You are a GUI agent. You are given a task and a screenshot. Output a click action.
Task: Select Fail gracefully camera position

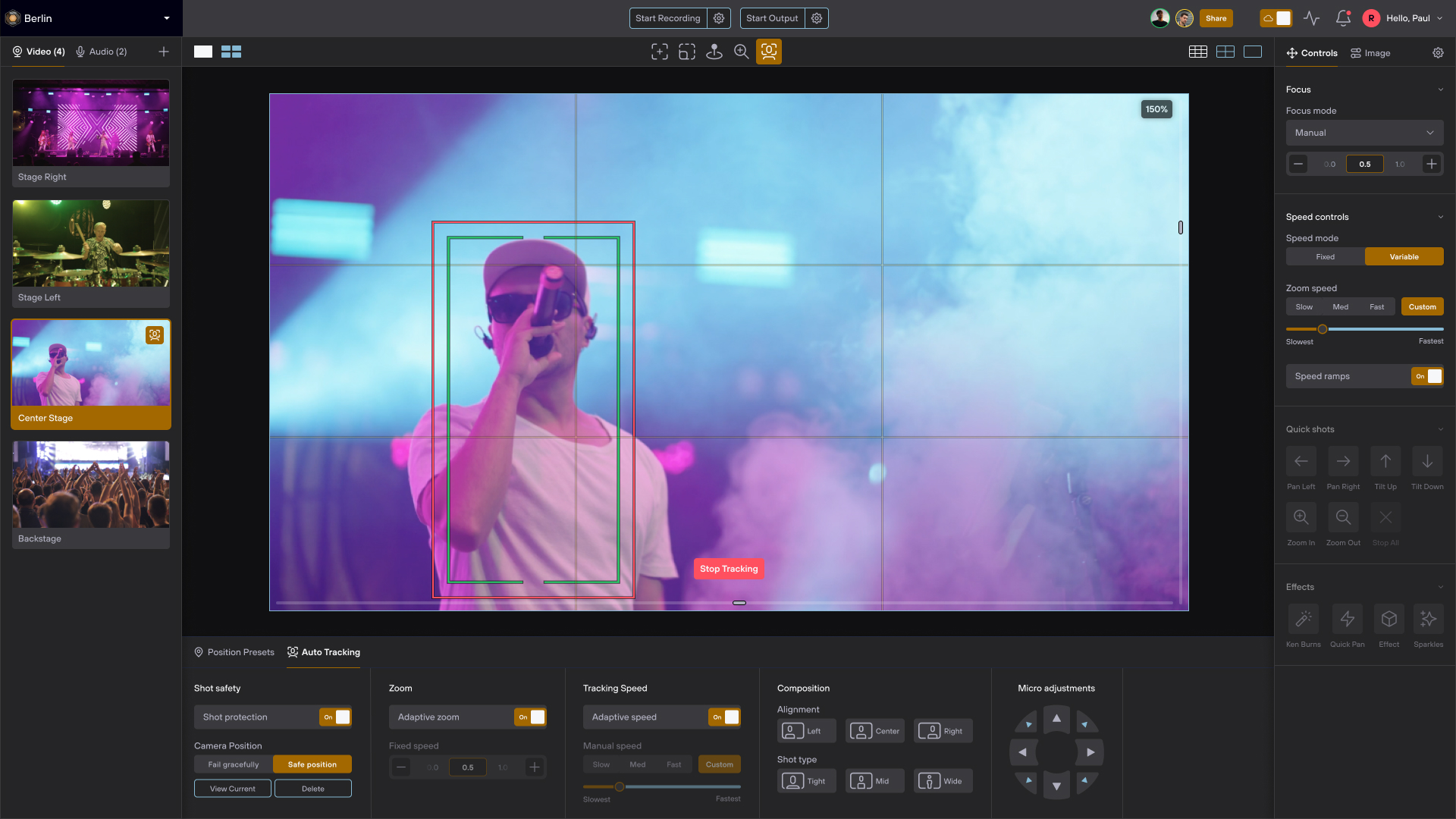[233, 764]
